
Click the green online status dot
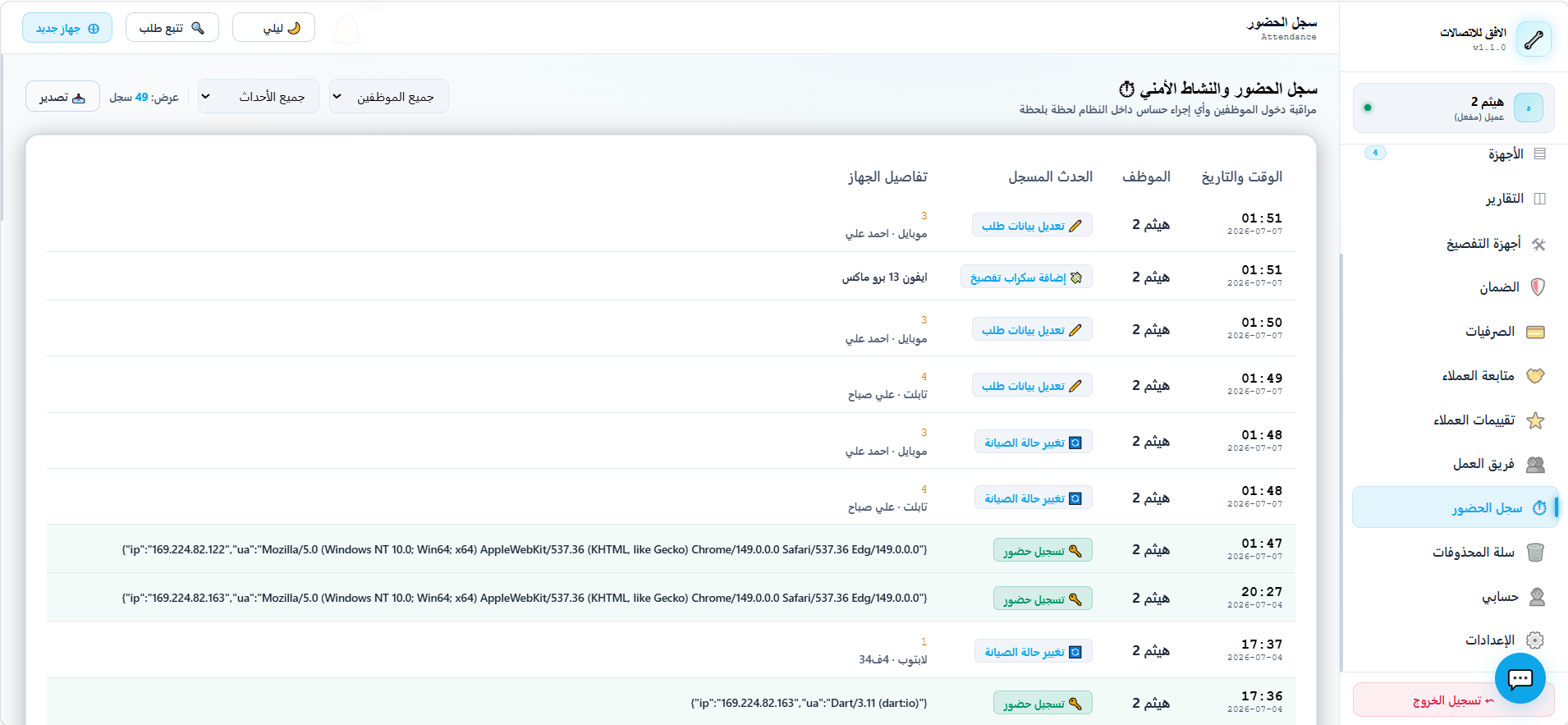(1368, 108)
